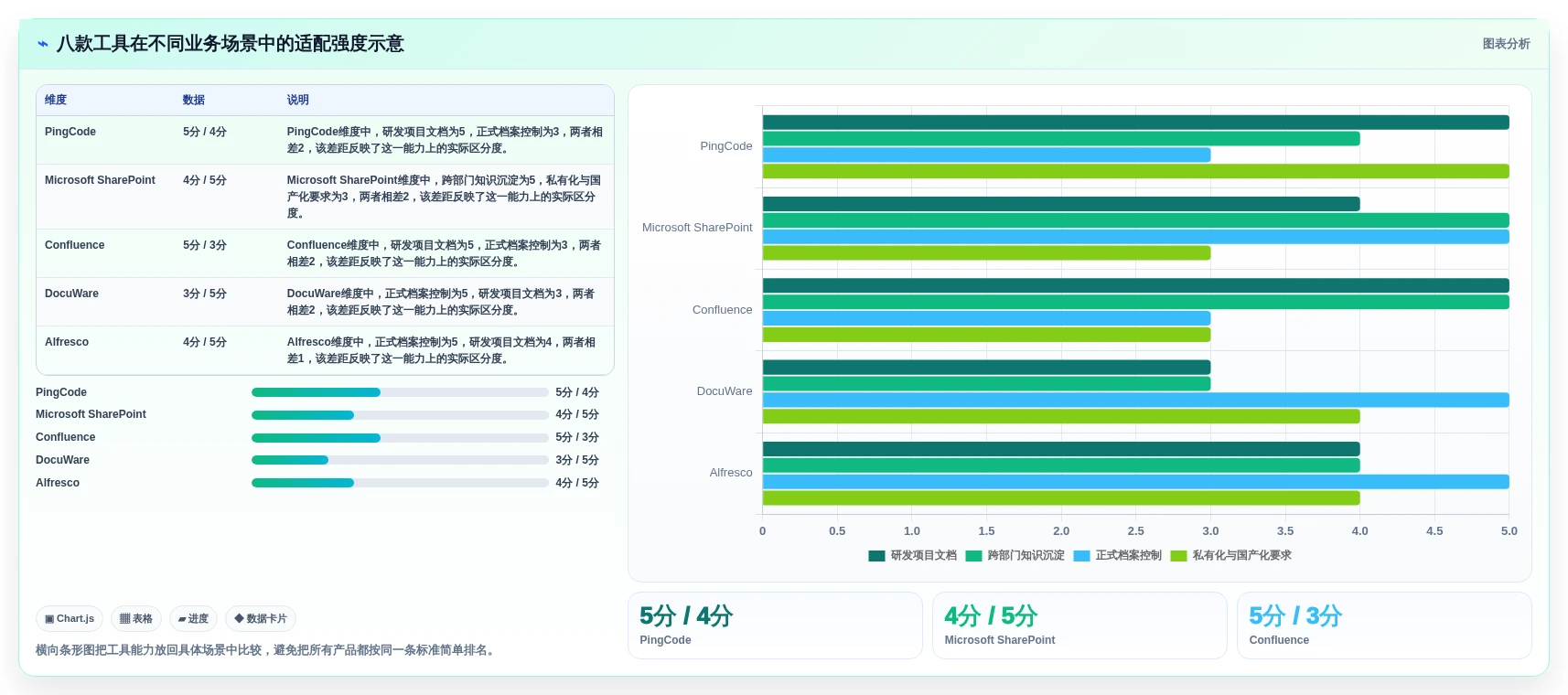Image resolution: width=1568 pixels, height=695 pixels.
Task: Toggle the 正式档案控制 legend color swatch
Action: pos(1081,556)
